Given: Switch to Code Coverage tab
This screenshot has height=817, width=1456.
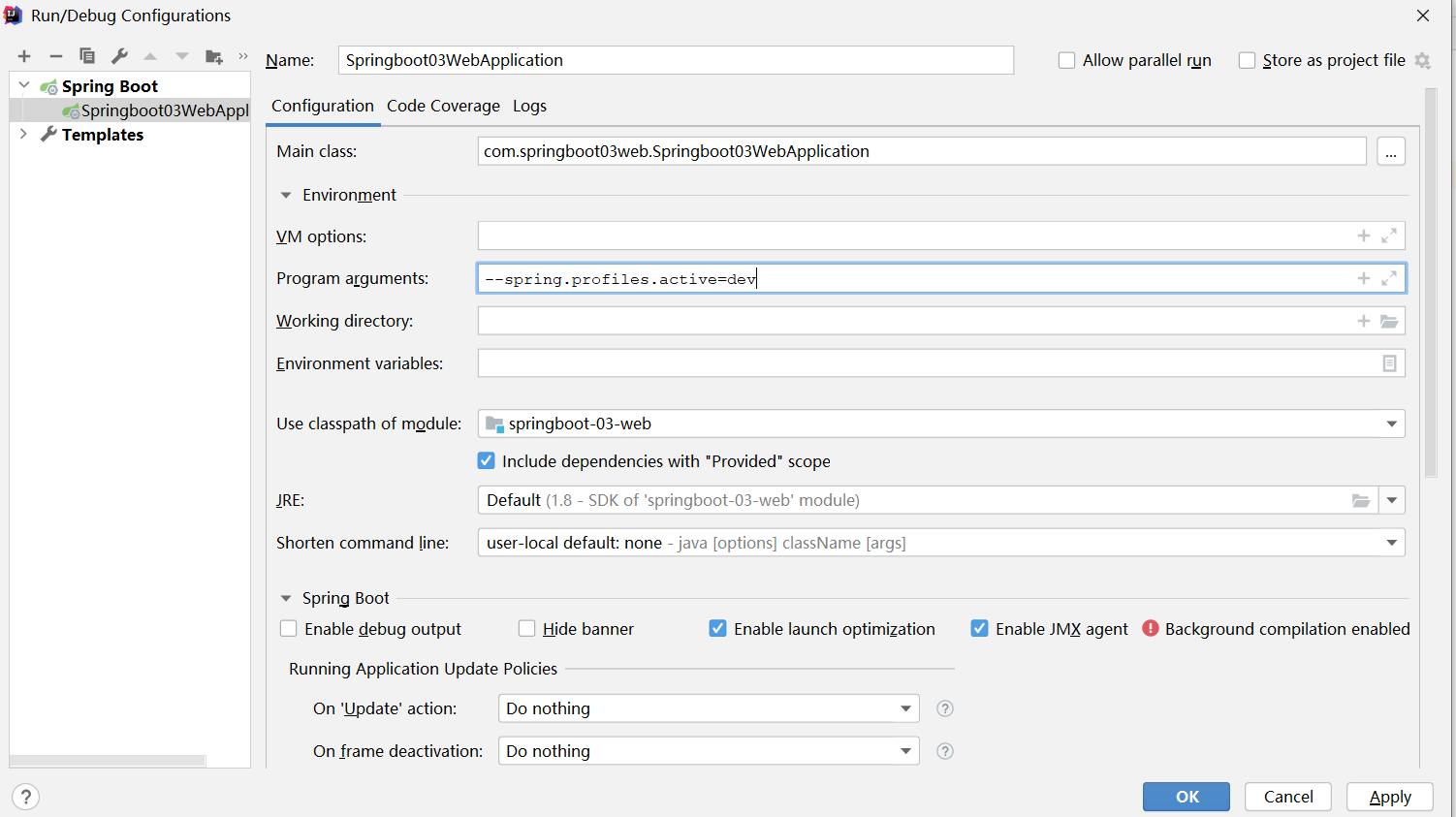Looking at the screenshot, I should (443, 106).
